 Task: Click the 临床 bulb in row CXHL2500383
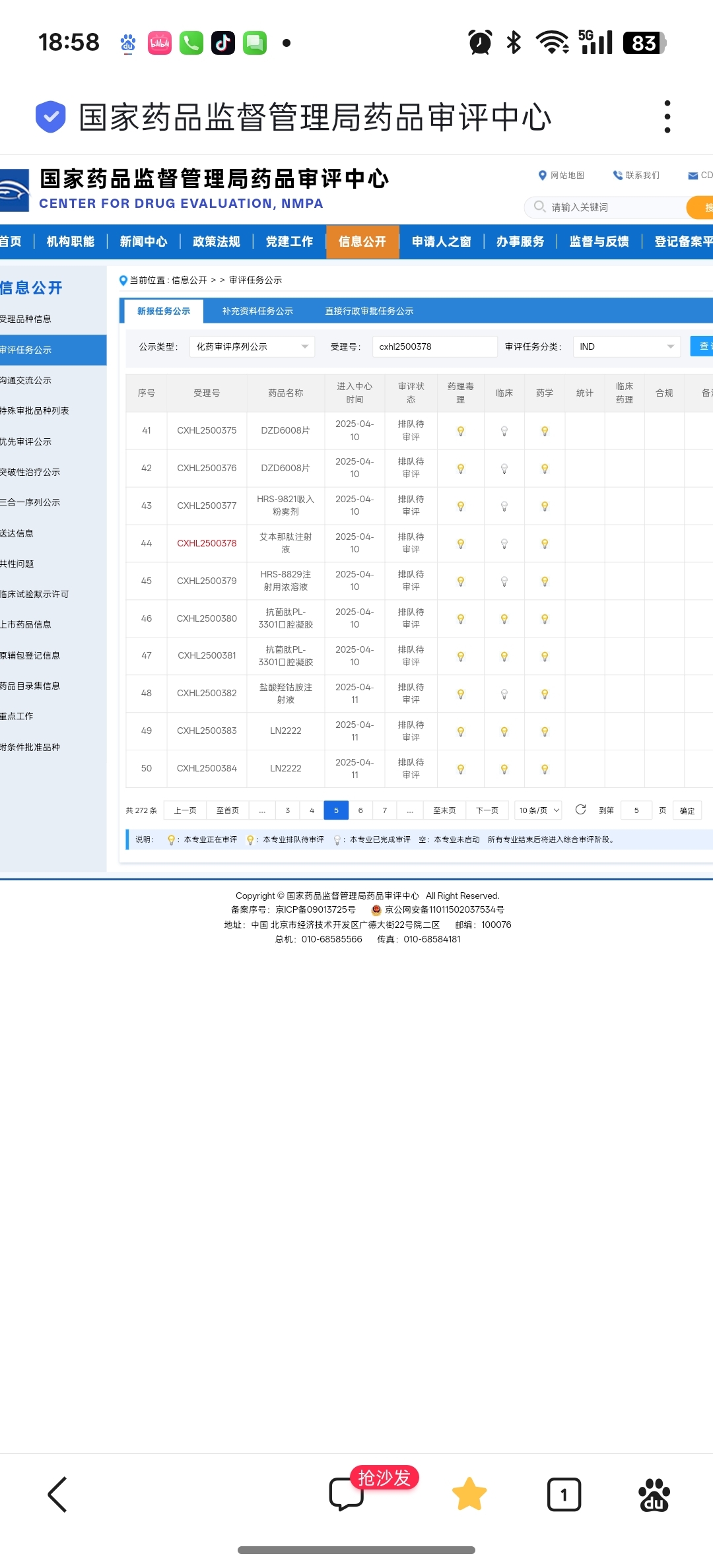(x=504, y=732)
